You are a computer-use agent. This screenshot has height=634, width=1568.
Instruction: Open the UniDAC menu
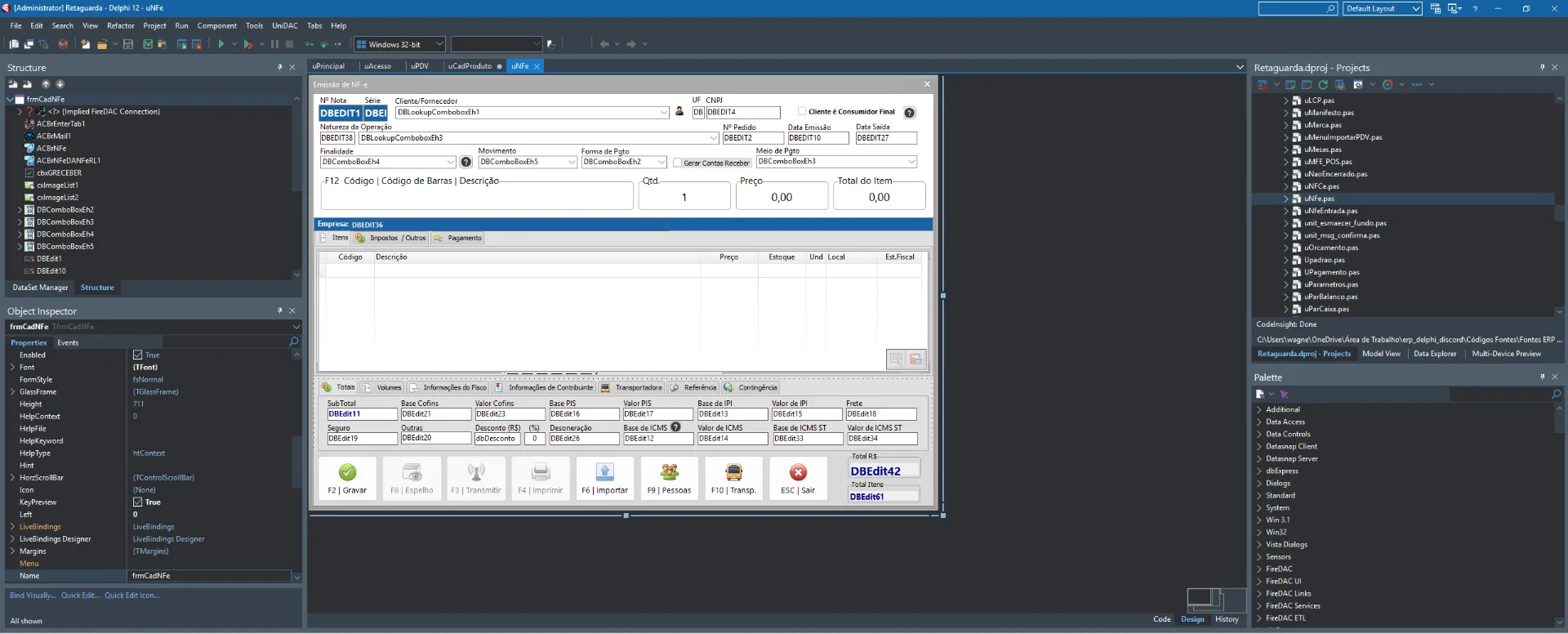285,25
